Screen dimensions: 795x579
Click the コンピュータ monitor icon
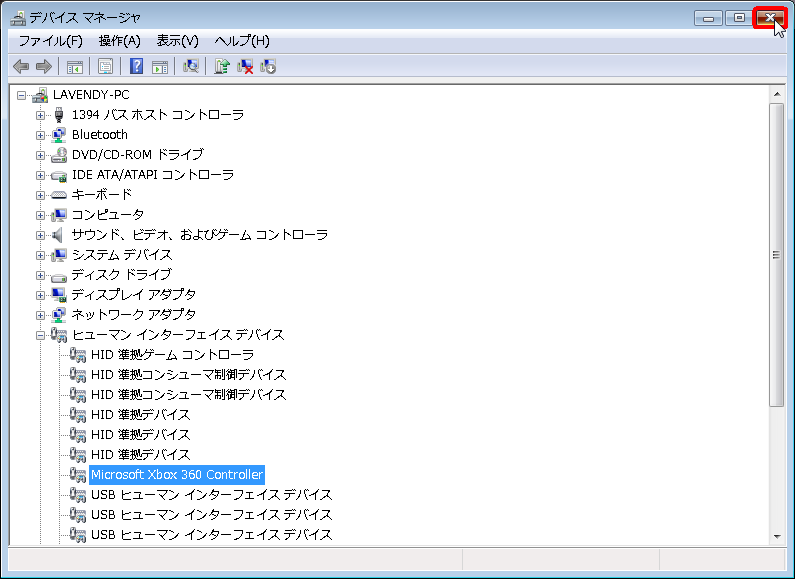[59, 215]
